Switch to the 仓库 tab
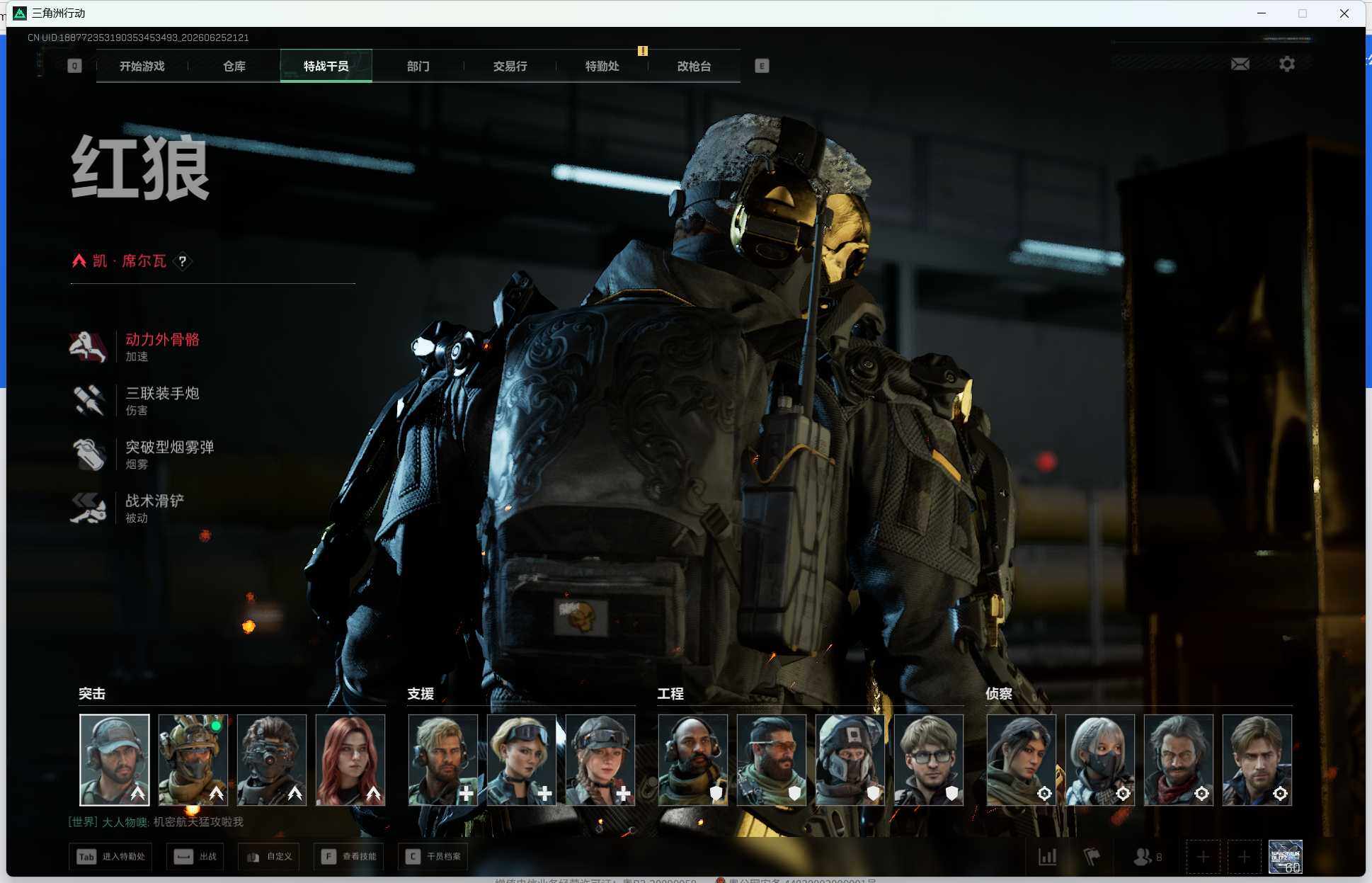The height and width of the screenshot is (883, 1372). pos(234,66)
